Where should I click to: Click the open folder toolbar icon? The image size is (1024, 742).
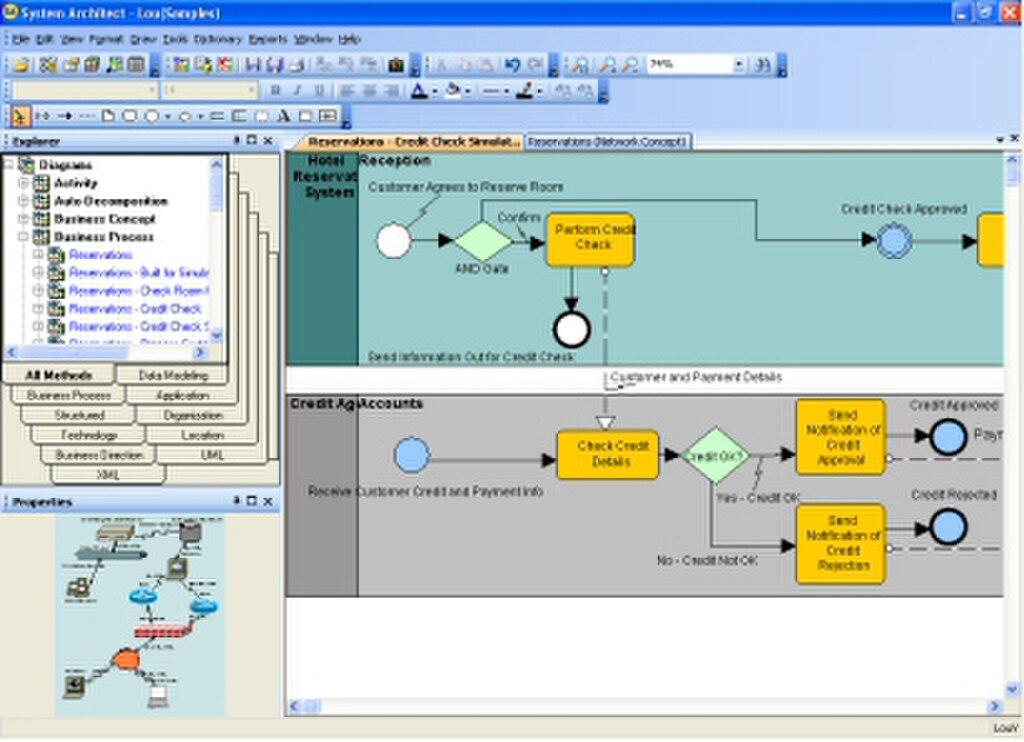coord(22,64)
